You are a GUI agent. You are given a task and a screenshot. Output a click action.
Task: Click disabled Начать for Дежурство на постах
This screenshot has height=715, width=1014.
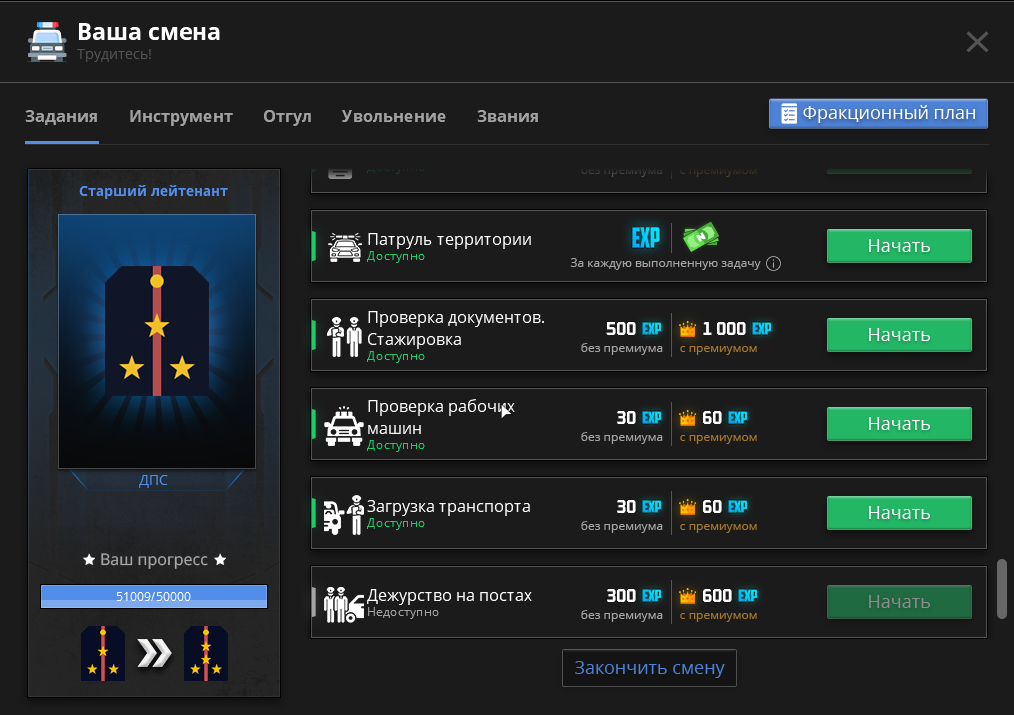(x=899, y=602)
